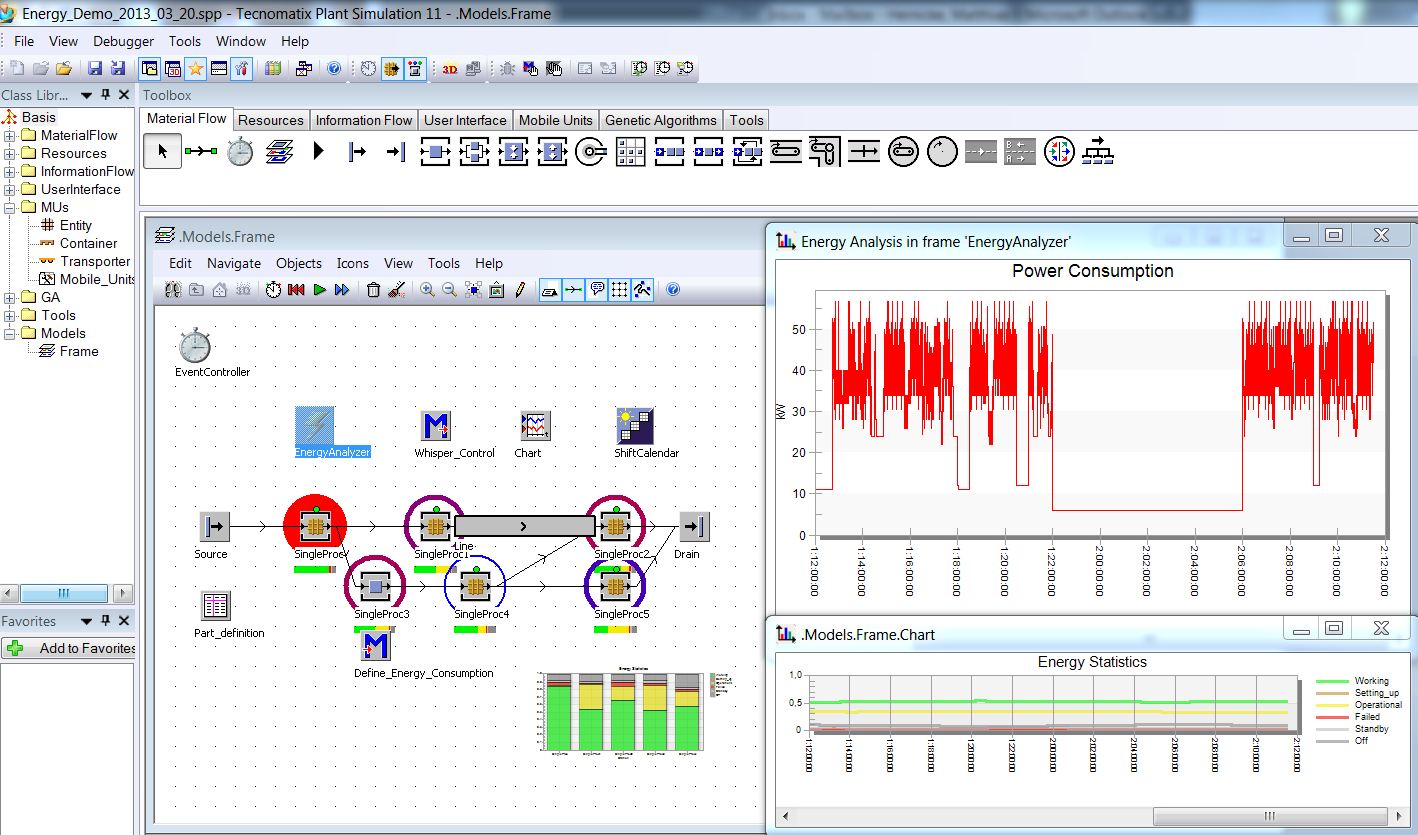The image size is (1418, 835).
Task: Start the simulation with the green play icon
Action: (319, 289)
